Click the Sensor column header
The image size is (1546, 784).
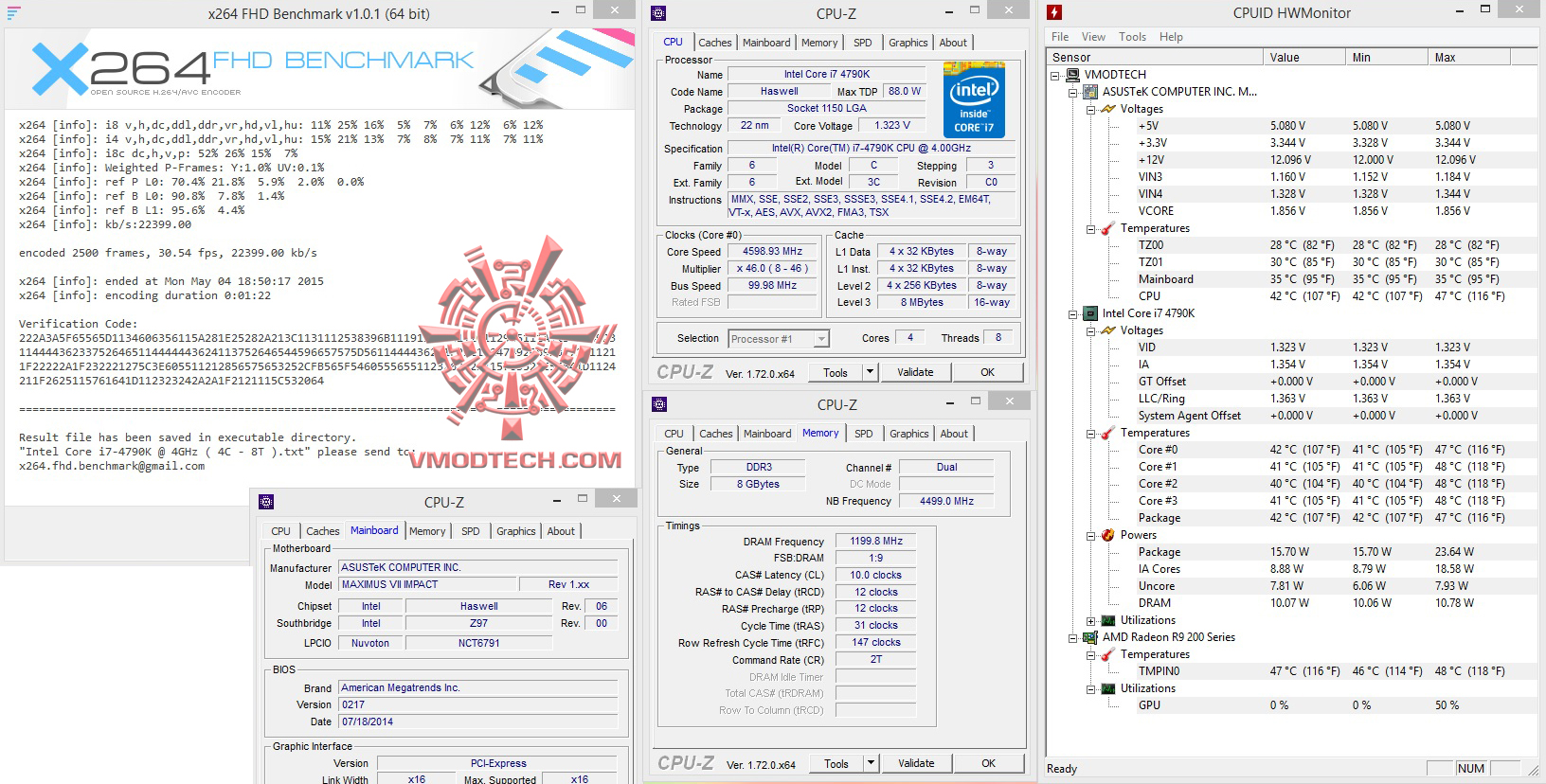[1155, 58]
